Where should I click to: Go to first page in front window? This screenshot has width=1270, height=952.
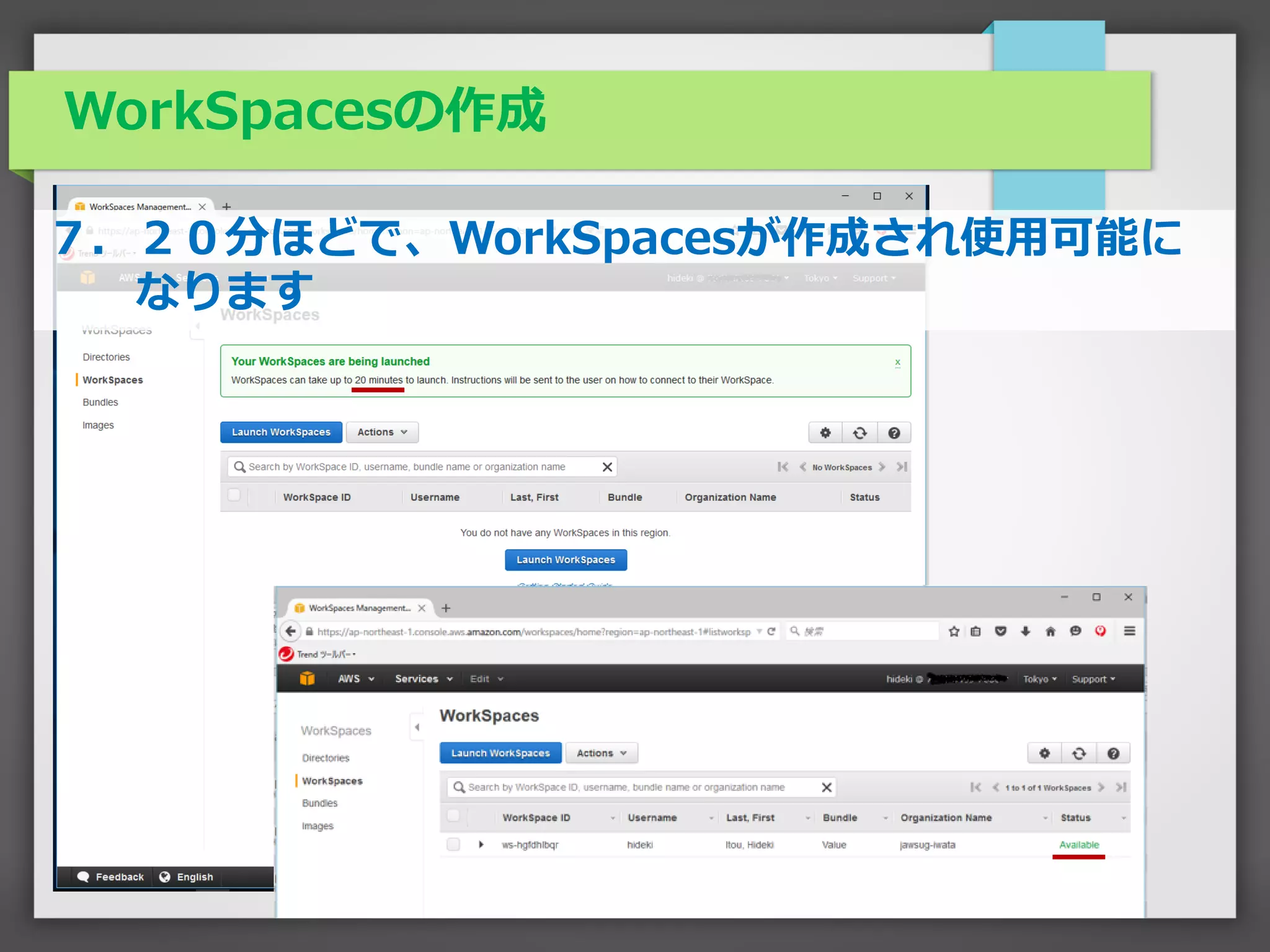pos(975,787)
